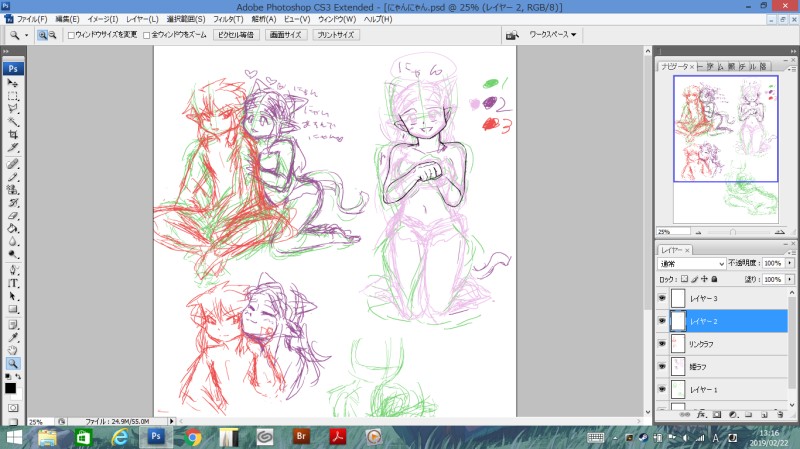
Task: Click the new adjustment layer icon
Action: pos(733,415)
